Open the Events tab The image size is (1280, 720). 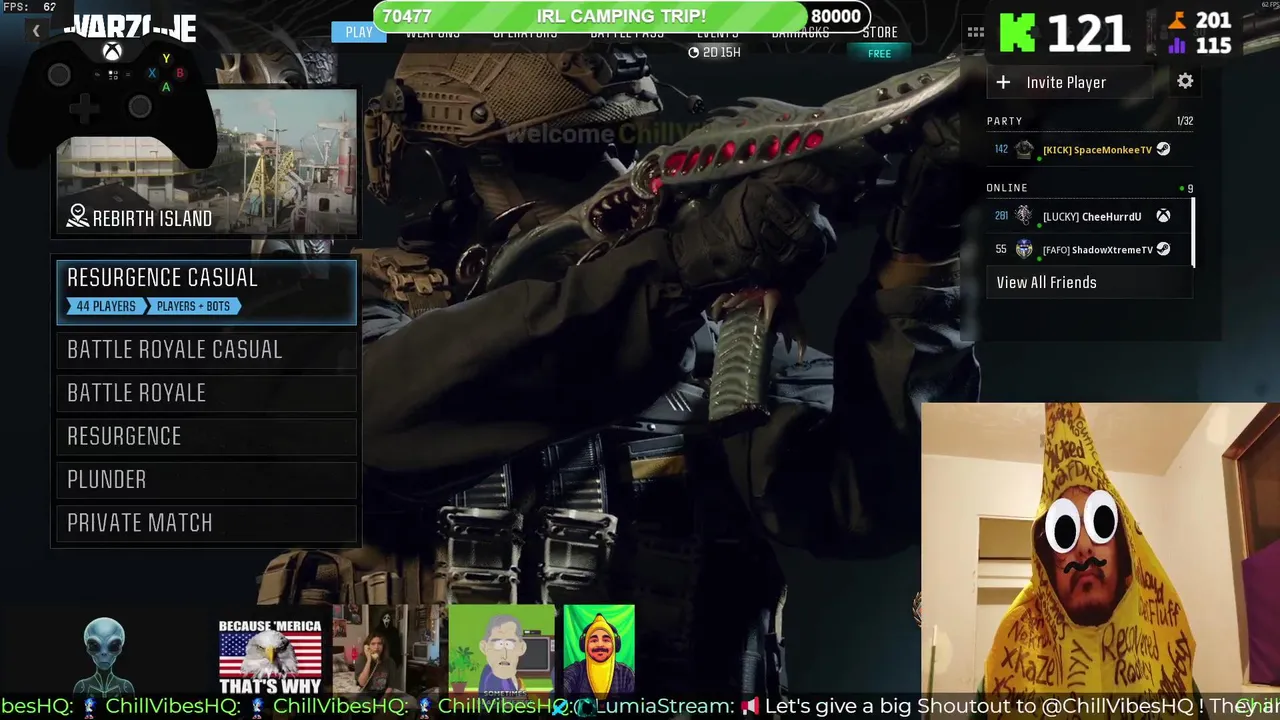(717, 35)
